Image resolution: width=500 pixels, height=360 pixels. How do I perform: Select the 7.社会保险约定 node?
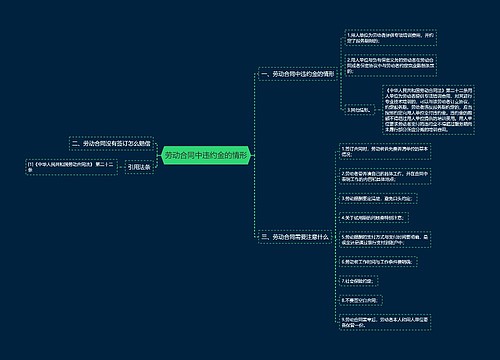tap(358, 281)
